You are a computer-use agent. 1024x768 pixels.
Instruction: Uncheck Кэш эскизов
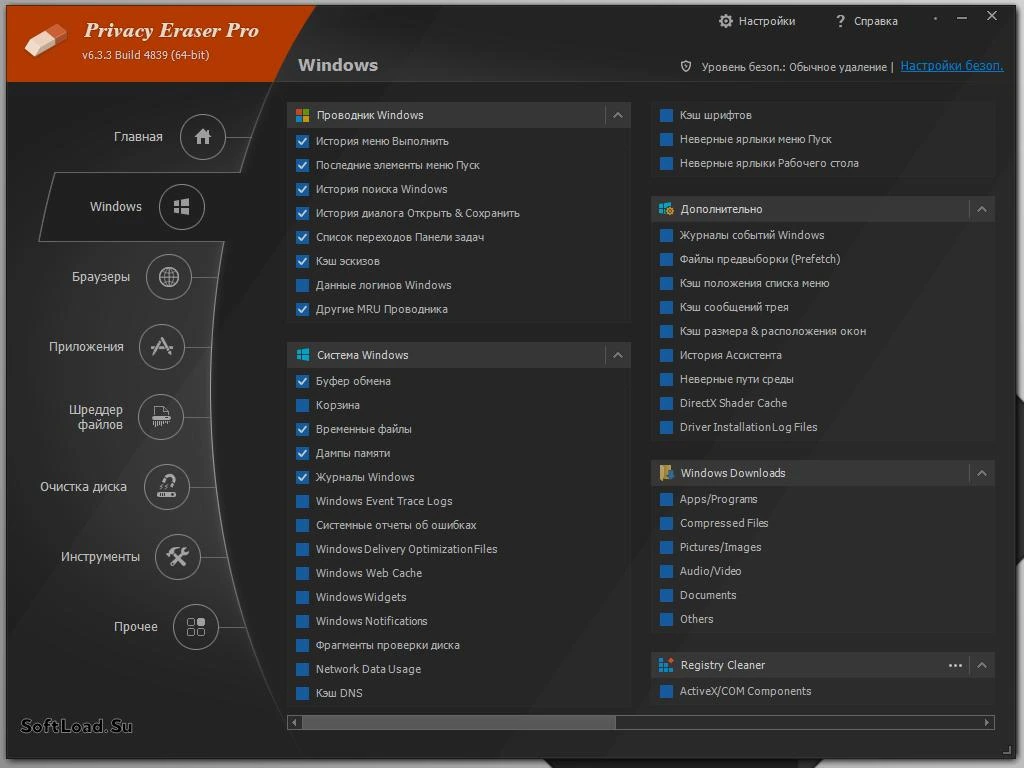tap(302, 261)
